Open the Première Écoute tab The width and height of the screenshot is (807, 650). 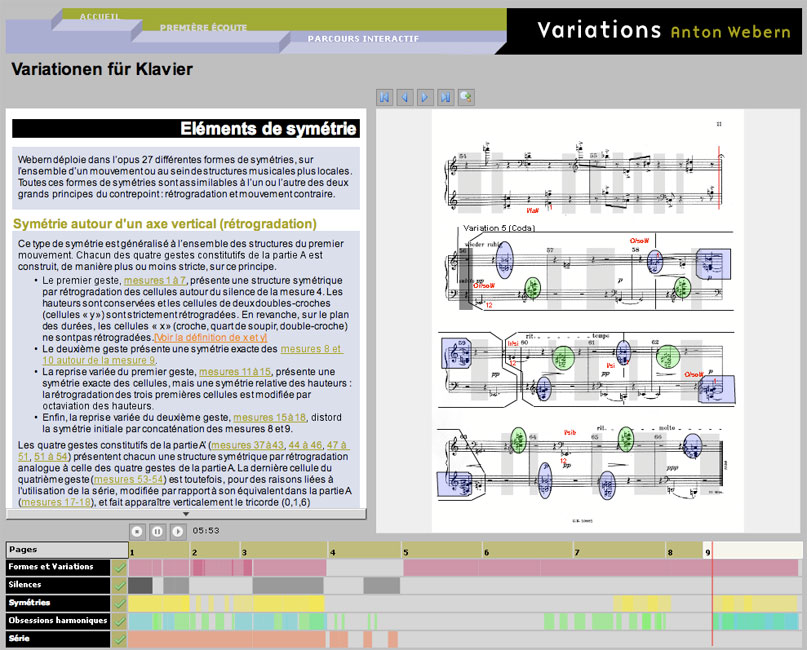(x=203, y=27)
